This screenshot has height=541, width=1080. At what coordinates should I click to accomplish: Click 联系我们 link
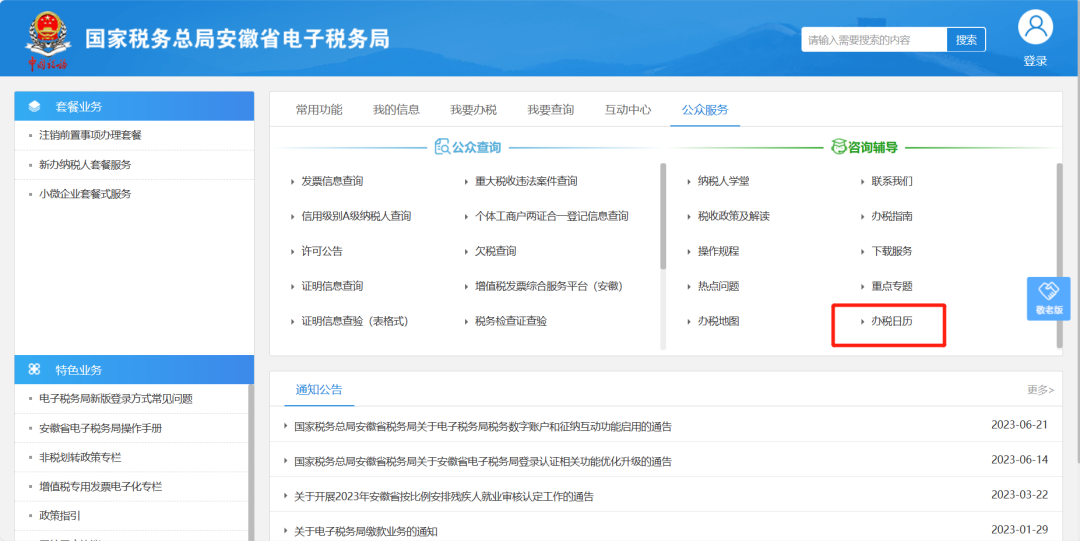coord(892,181)
